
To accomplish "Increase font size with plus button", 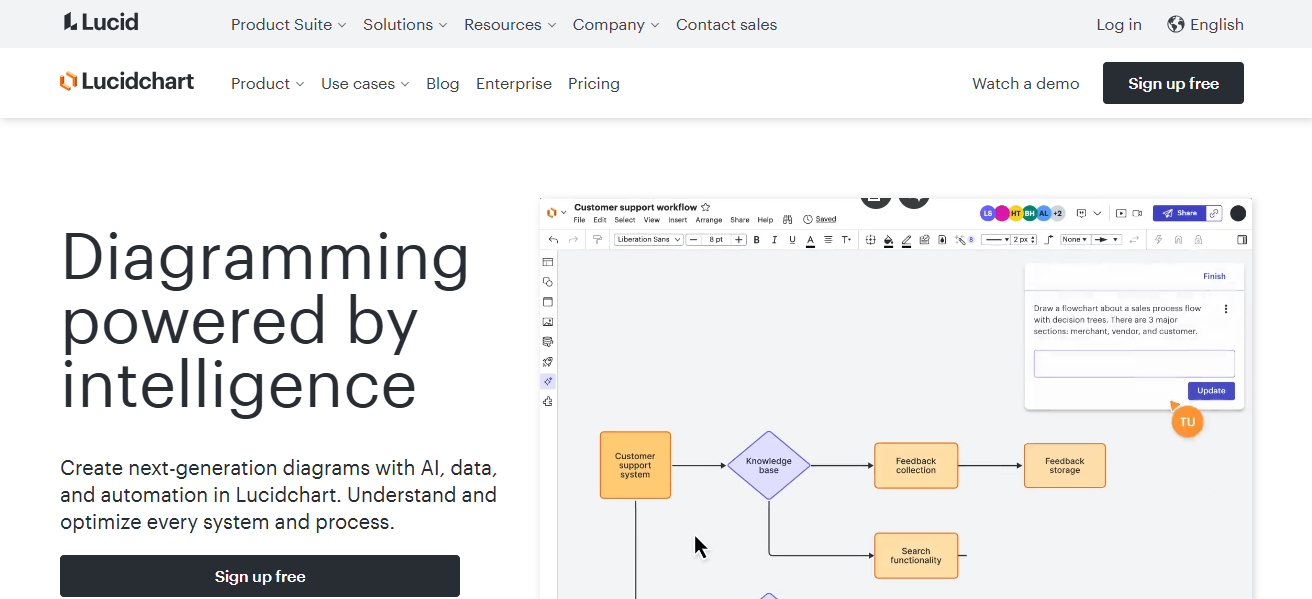I will (x=739, y=240).
